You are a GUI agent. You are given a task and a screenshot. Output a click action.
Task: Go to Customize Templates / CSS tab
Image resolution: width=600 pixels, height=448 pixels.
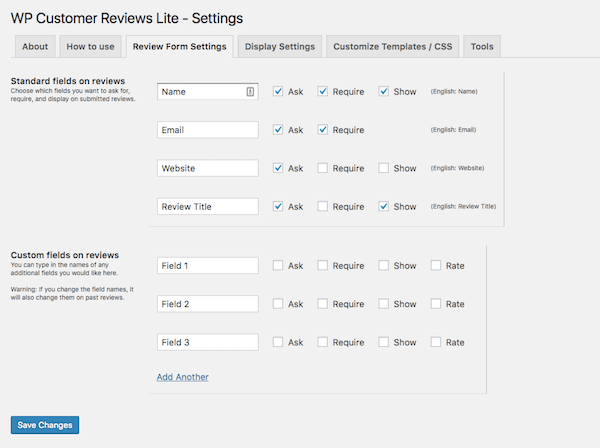[393, 46]
